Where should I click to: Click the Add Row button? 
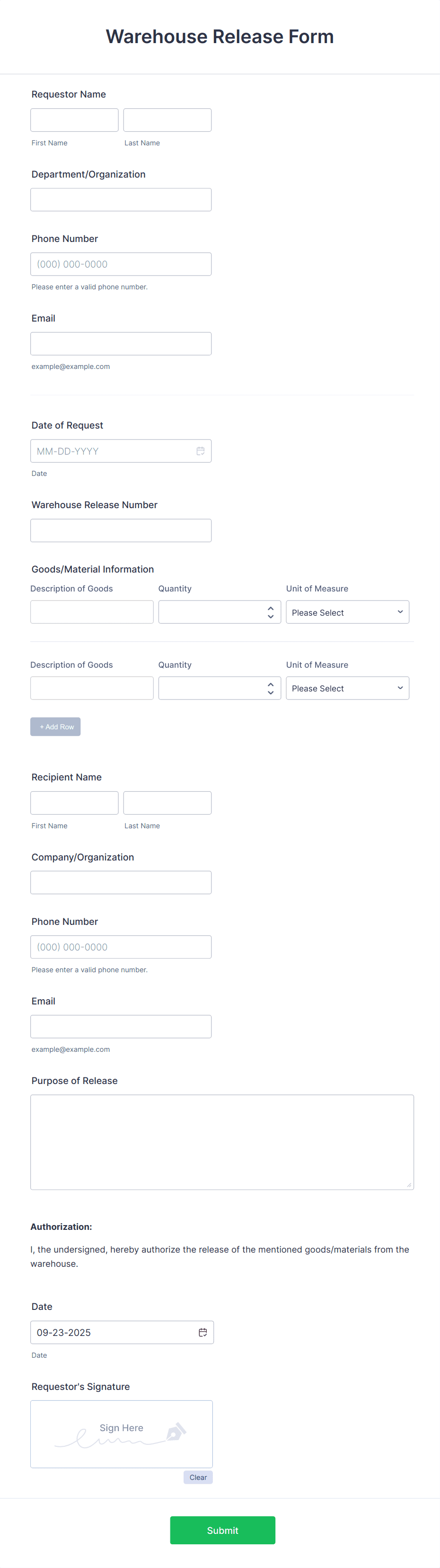tap(55, 726)
